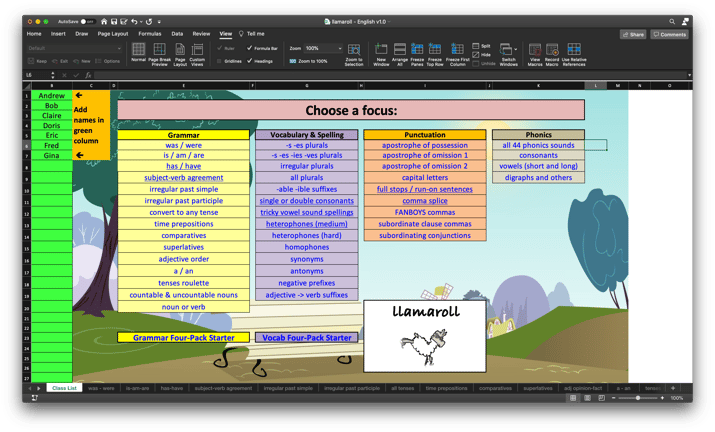Open the undo history dropdown arrow
The height and width of the screenshot is (432, 715).
tap(141, 21)
